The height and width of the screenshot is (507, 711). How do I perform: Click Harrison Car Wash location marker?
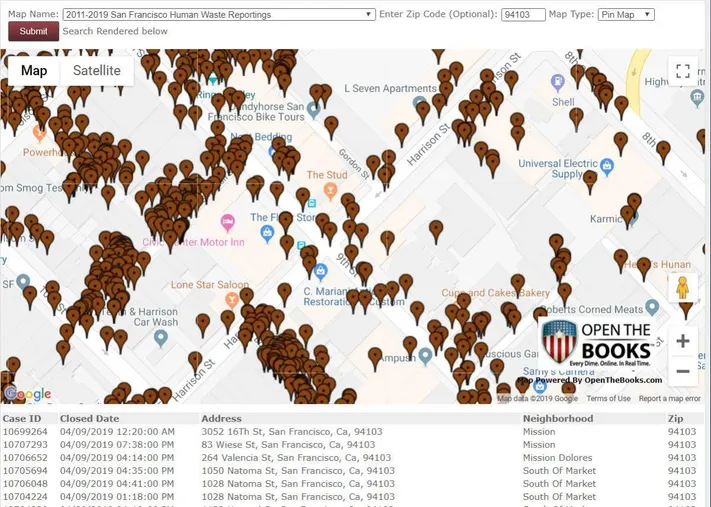[x=161, y=338]
